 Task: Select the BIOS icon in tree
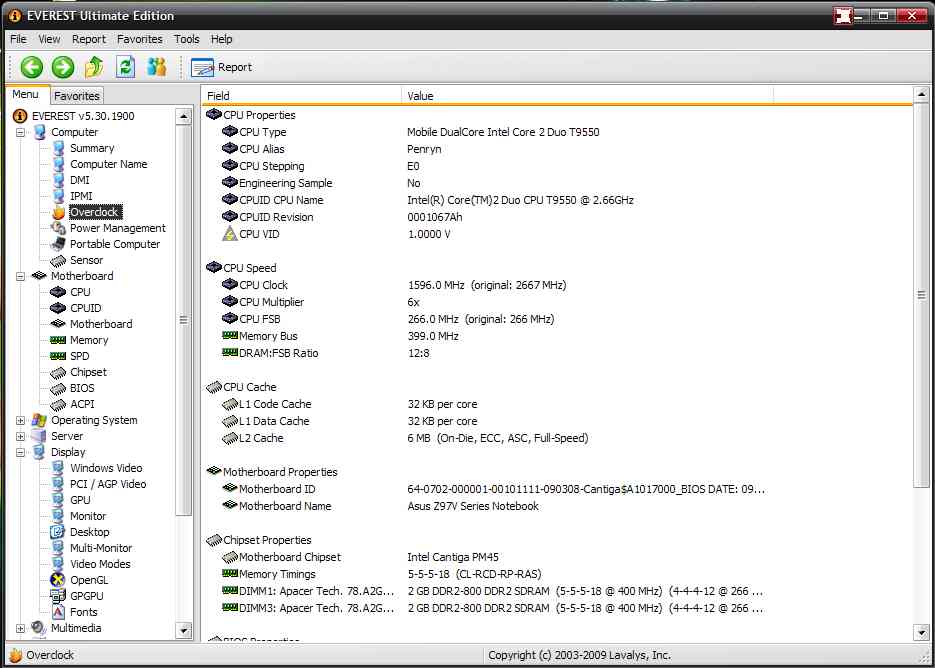(x=58, y=389)
